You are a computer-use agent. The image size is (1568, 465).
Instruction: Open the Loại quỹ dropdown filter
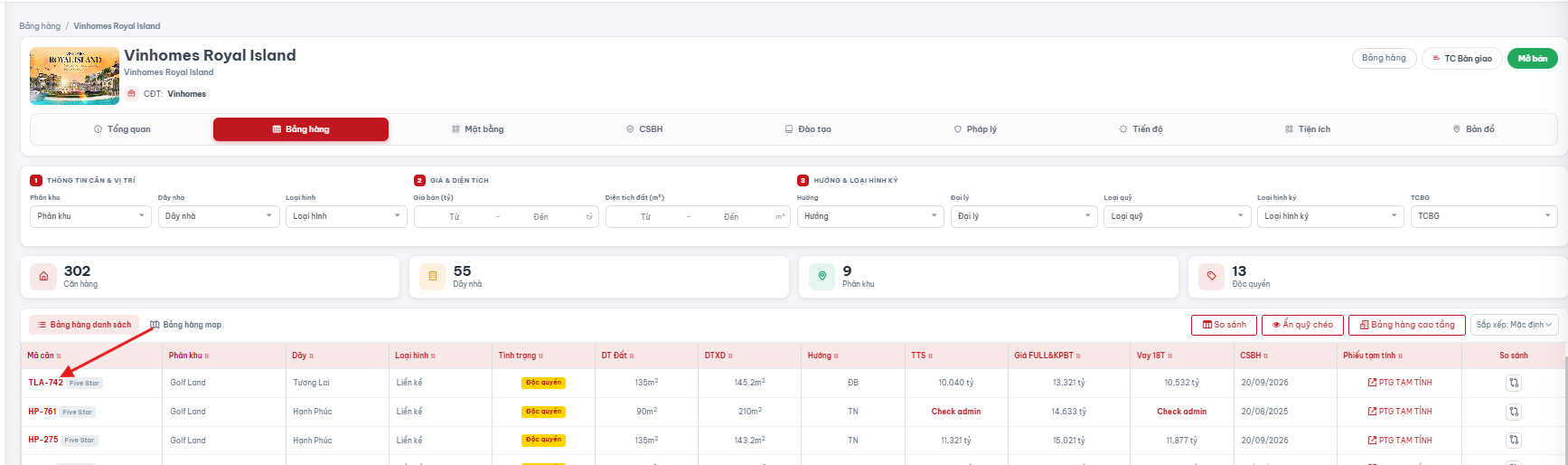[x=1178, y=216]
